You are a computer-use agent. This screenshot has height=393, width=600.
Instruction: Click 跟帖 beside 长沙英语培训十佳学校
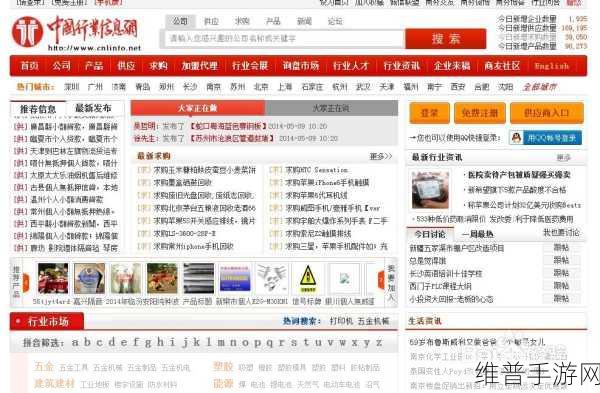click(561, 273)
